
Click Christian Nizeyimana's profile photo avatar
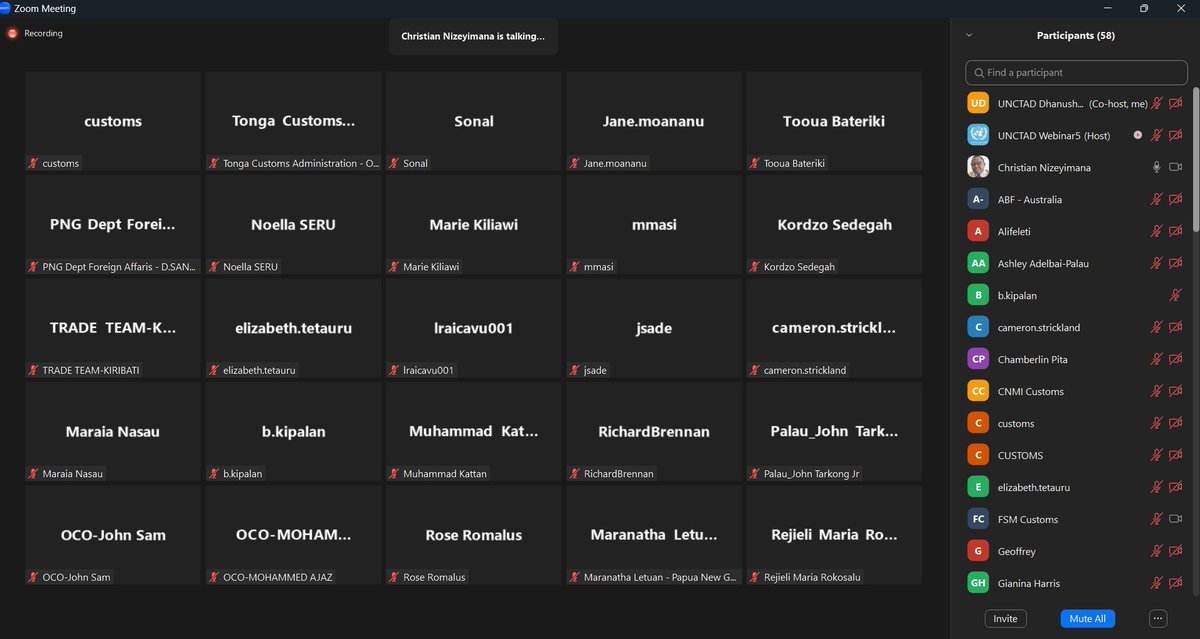(979, 167)
